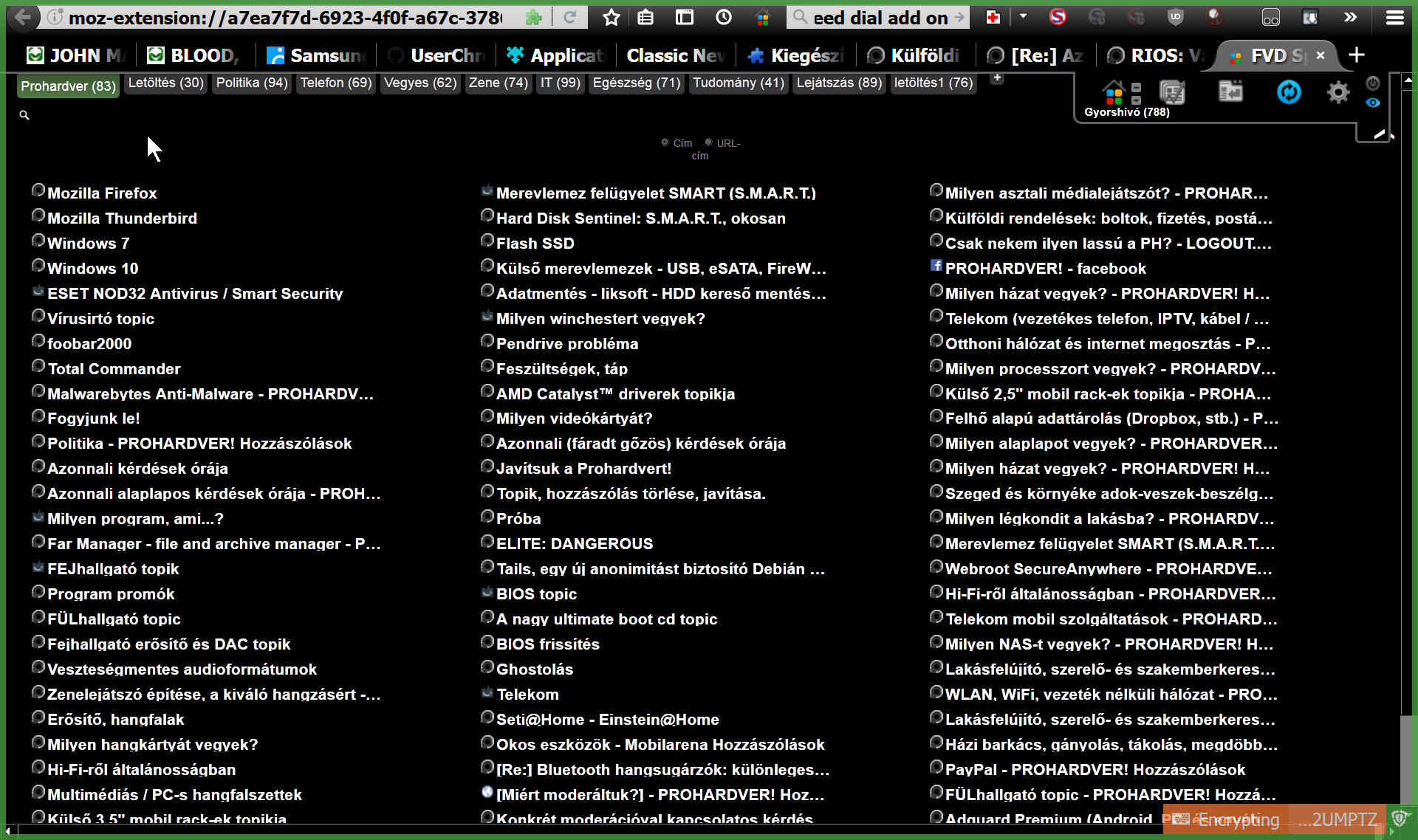Open a new browser tab with plus
Screen dimensions: 1418x840
[1356, 55]
